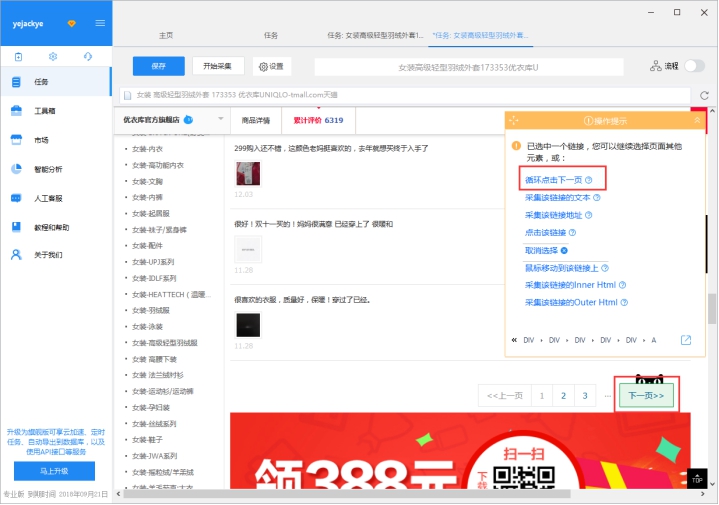Switch to the plain 任务 tab
This screenshot has width=719, height=505.
click(x=271, y=35)
